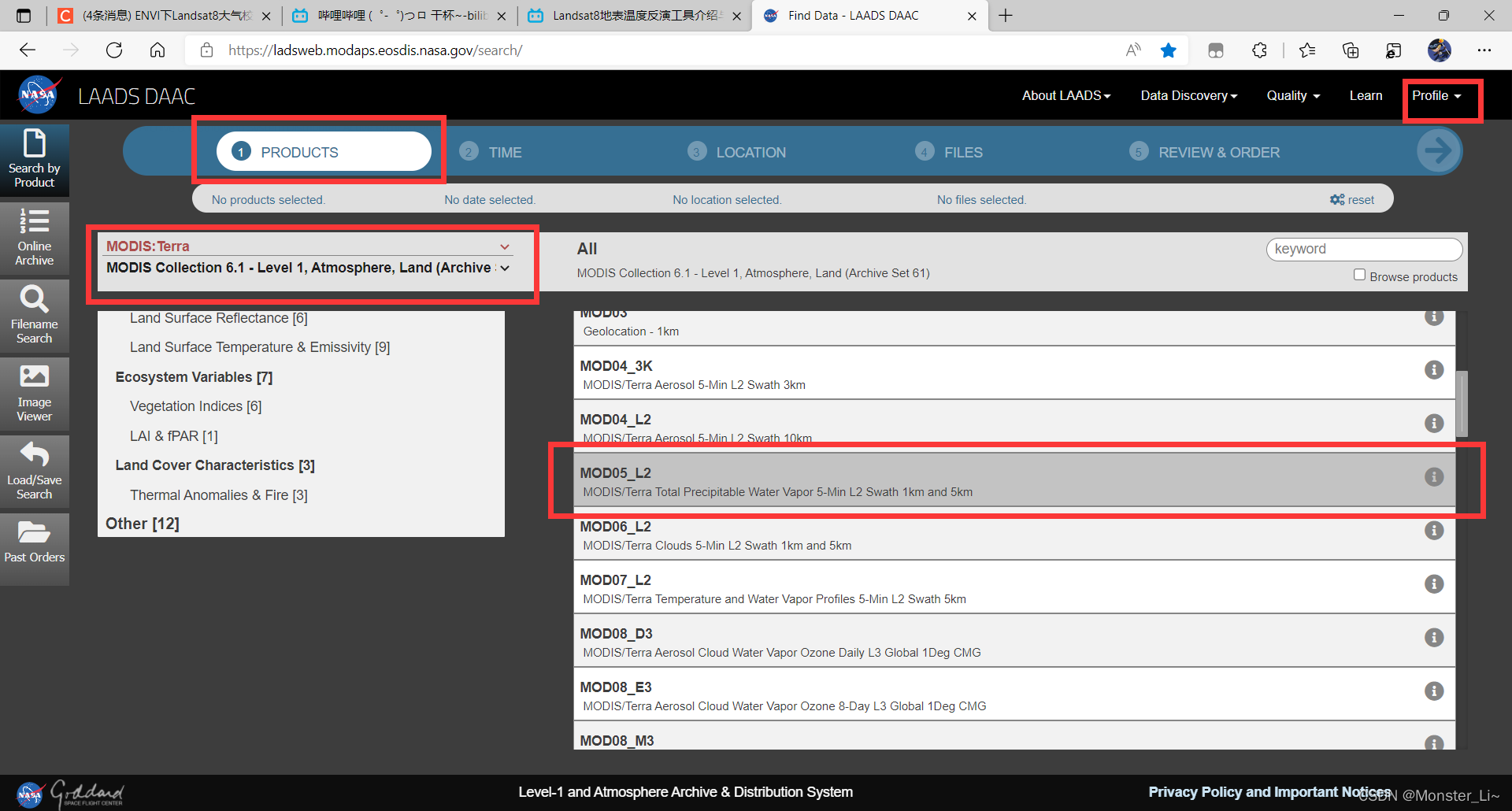This screenshot has width=1512, height=811.
Task: Open browser settings ellipsis menu
Action: coord(1484,50)
